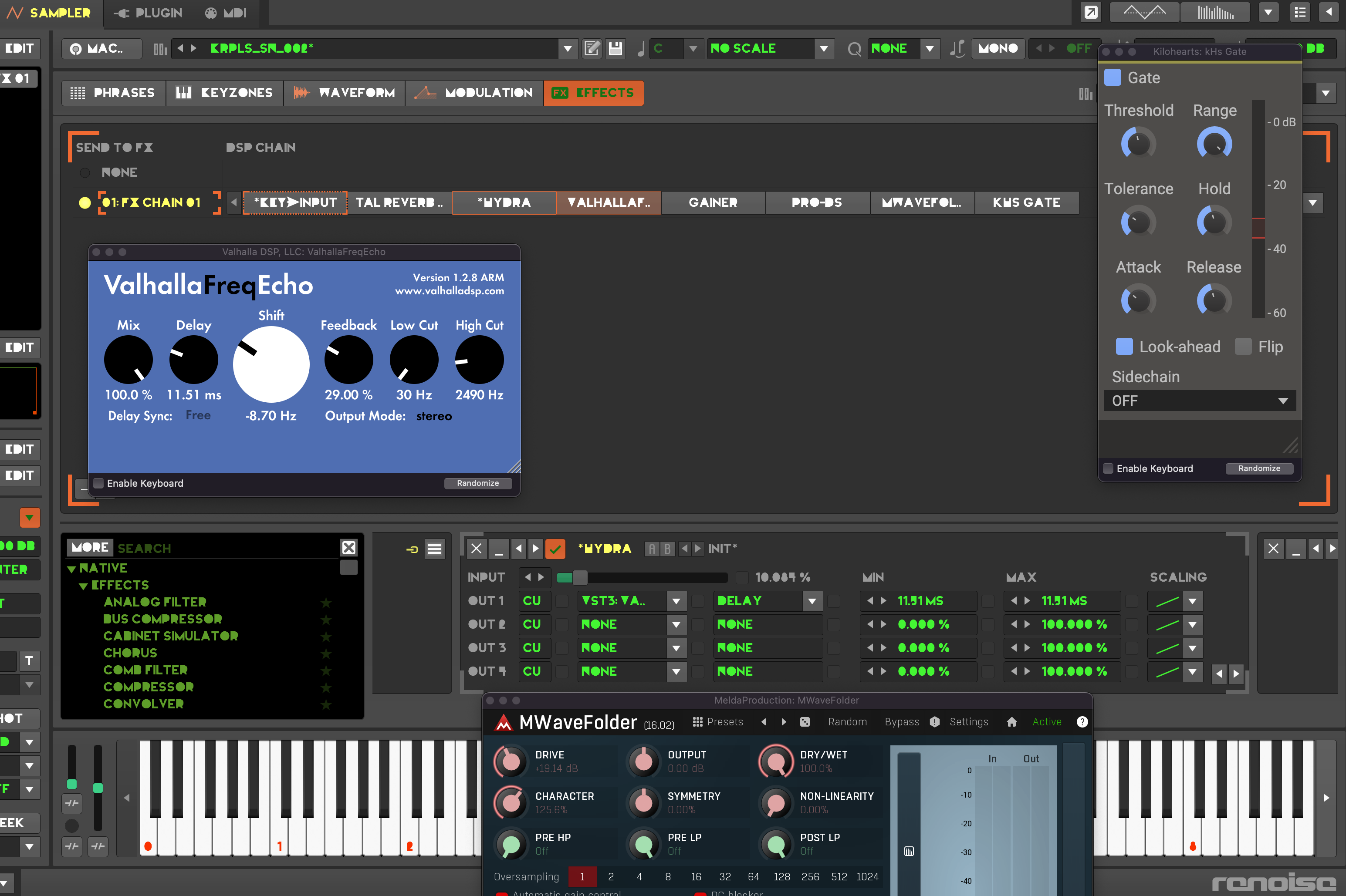Screen dimensions: 1346x896
Task: Select the 01: FX Chain 01 radio
Action: coord(85,203)
